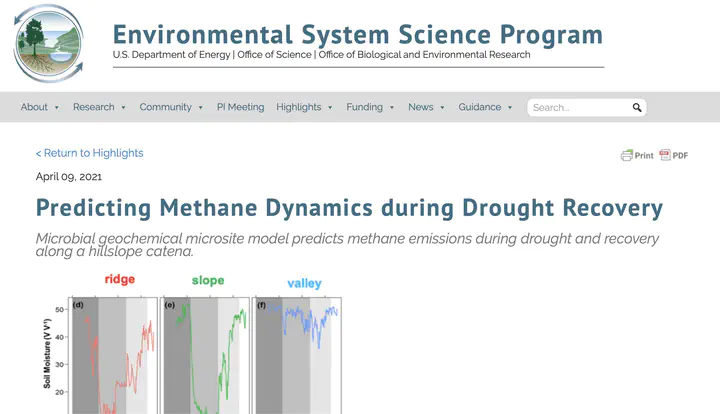Expand the Highlights dropdown arrow
This screenshot has width=720, height=414.
coord(330,107)
